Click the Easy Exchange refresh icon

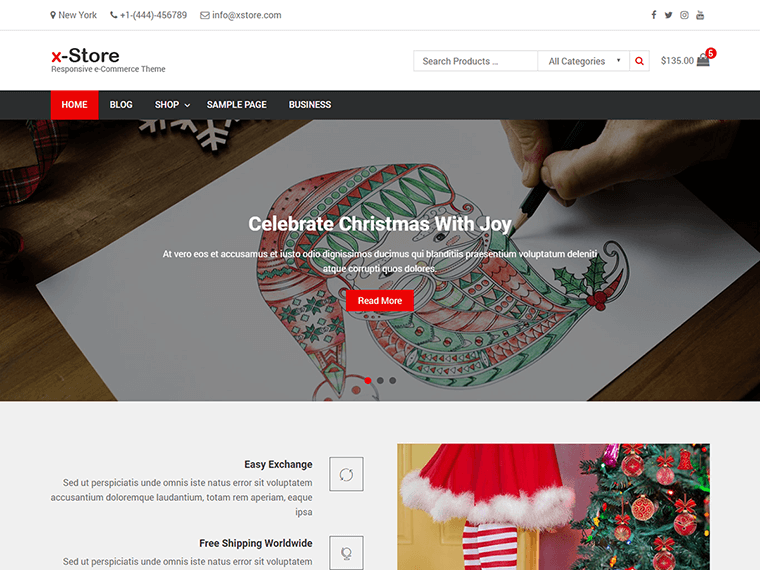tap(346, 474)
